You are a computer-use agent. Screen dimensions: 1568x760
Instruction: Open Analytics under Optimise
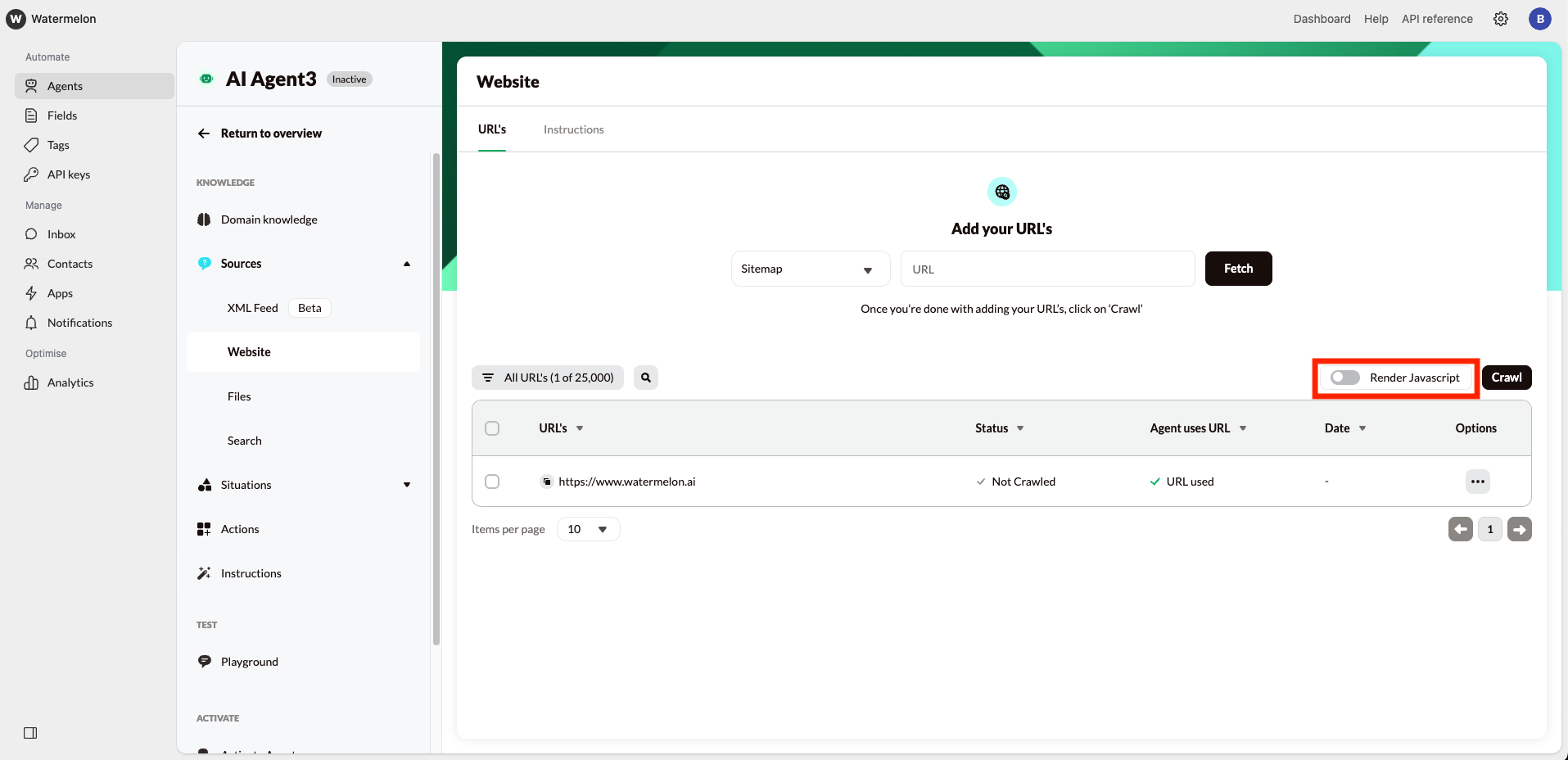[70, 382]
